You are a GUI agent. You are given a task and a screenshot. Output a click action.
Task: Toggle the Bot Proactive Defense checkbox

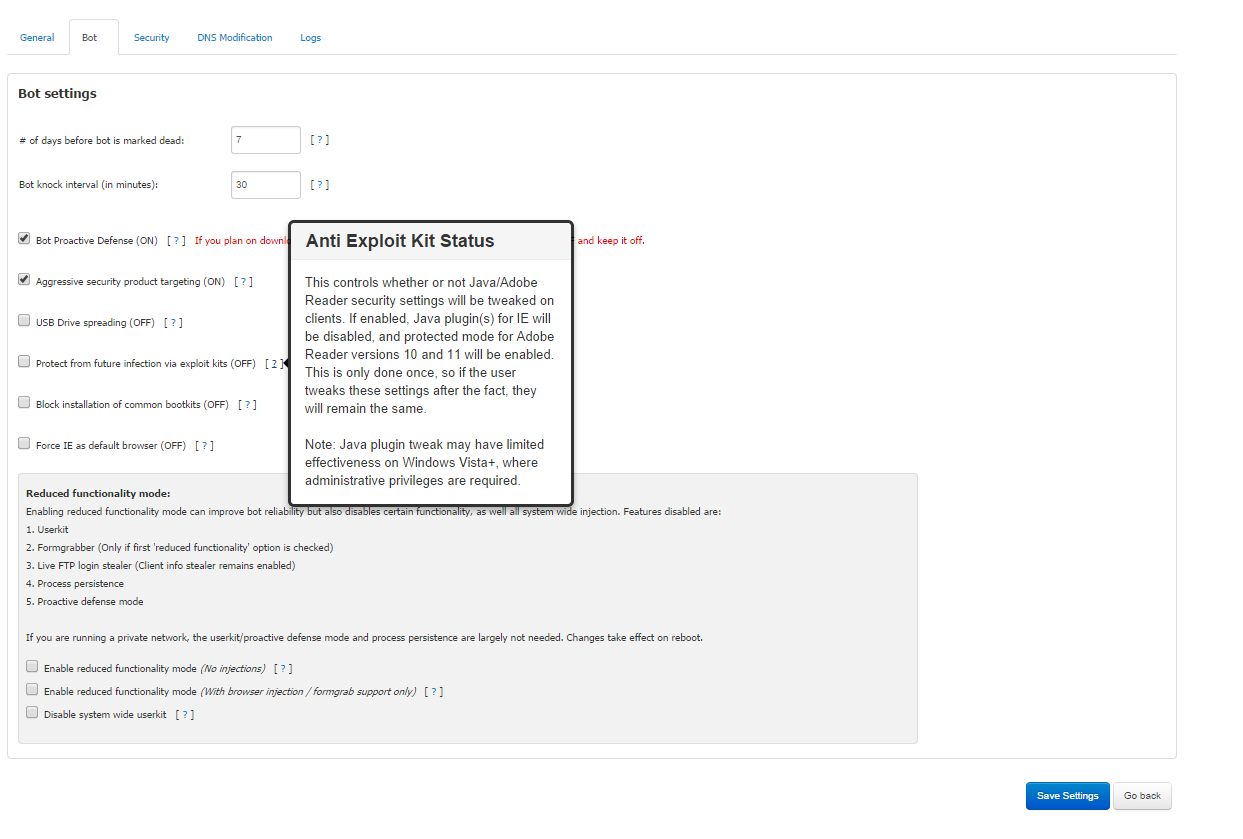point(24,239)
